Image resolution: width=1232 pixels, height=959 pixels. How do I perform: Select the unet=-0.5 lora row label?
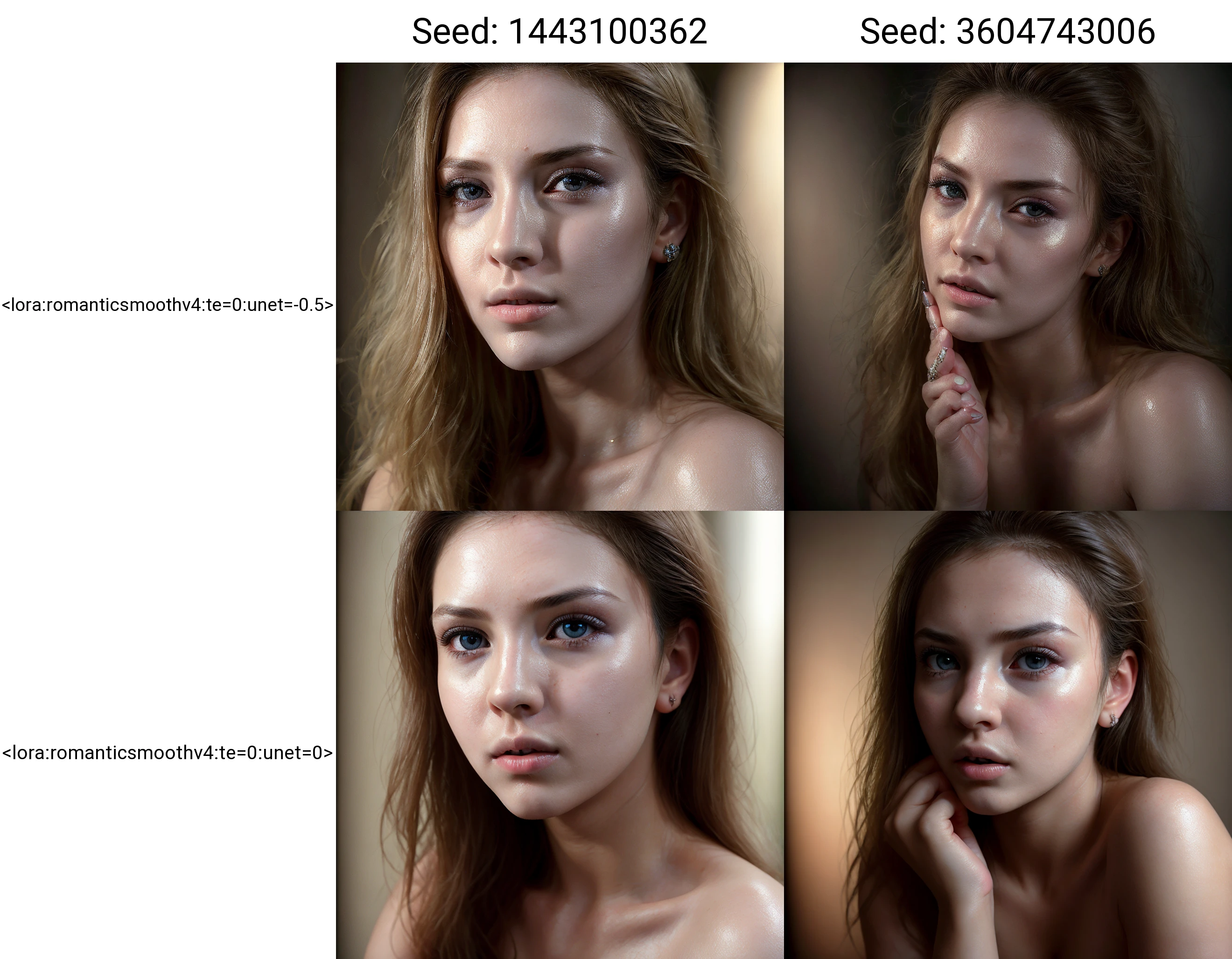click(x=168, y=305)
